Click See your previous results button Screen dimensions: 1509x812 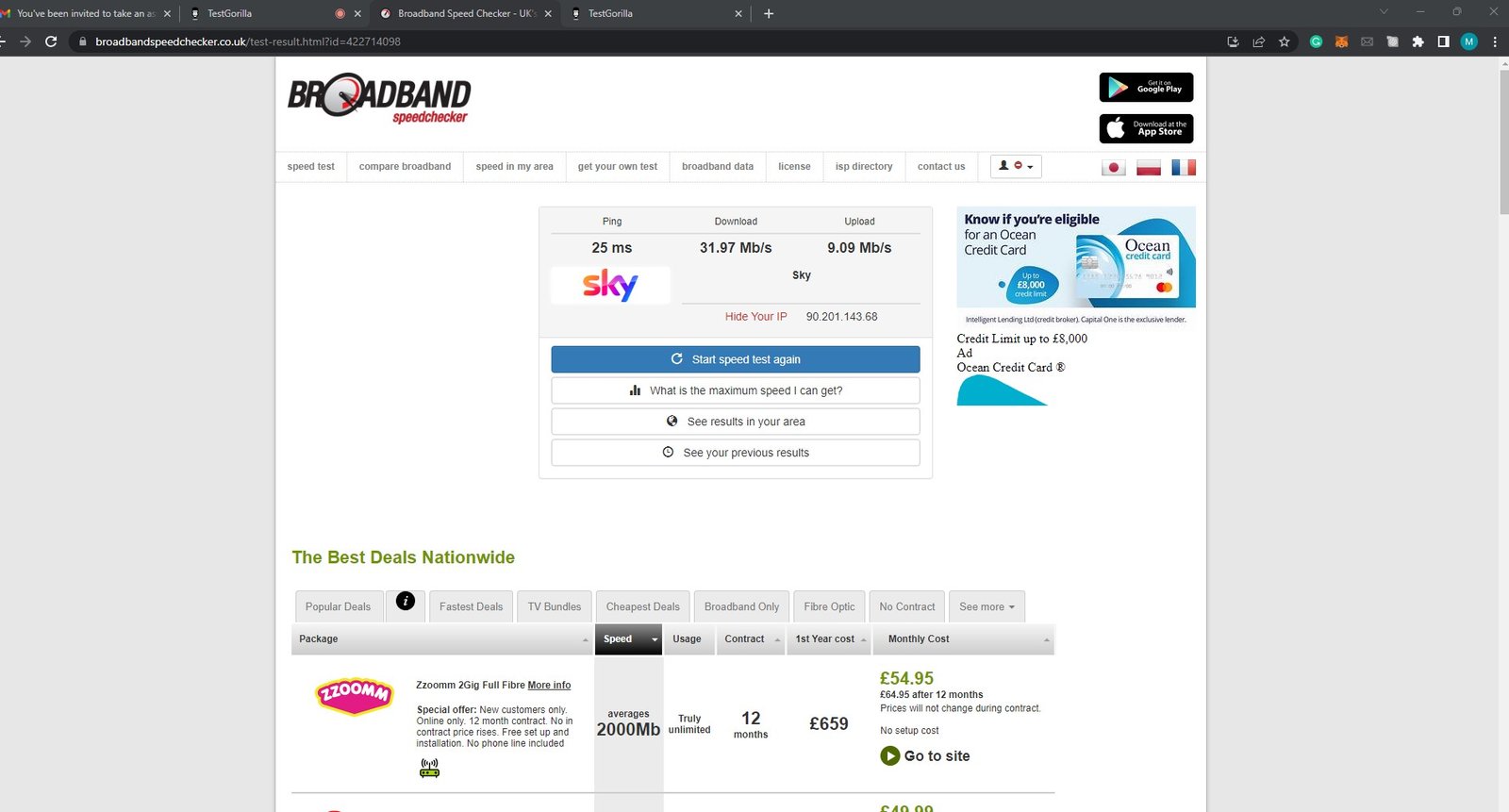pyautogui.click(x=736, y=453)
